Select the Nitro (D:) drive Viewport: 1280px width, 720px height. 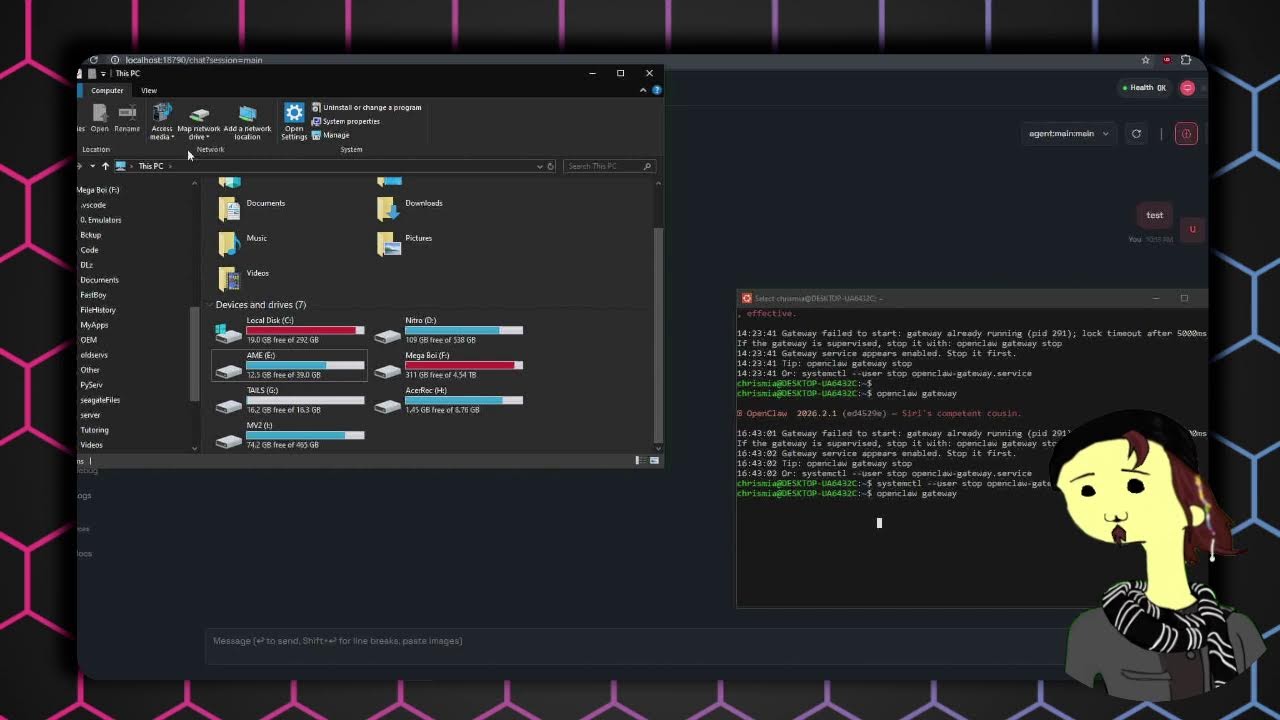pyautogui.click(x=449, y=330)
